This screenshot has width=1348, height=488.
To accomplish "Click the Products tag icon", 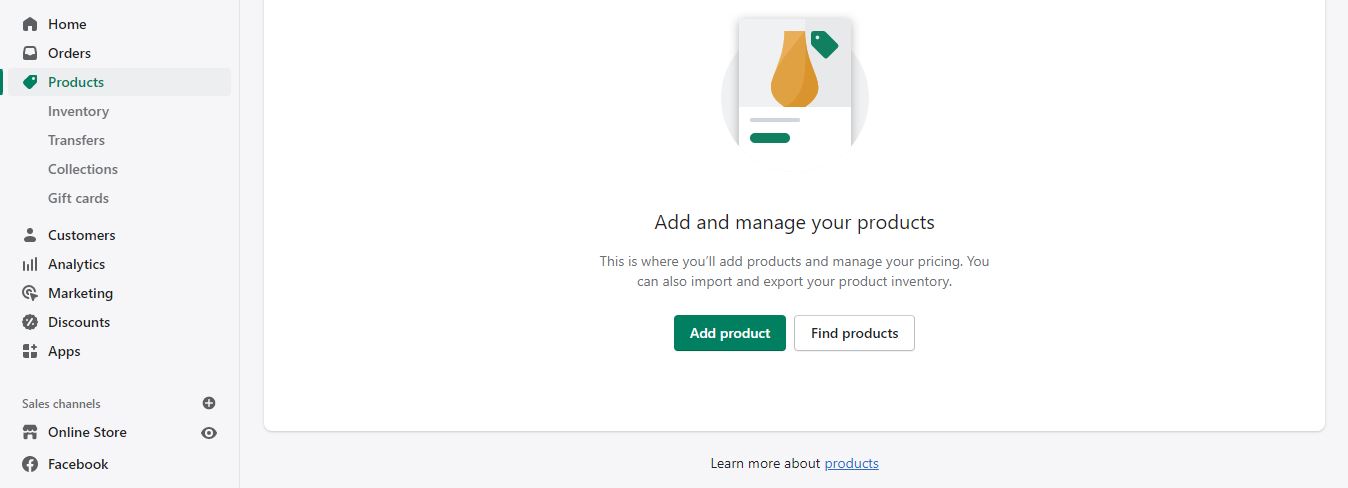I will (x=30, y=82).
